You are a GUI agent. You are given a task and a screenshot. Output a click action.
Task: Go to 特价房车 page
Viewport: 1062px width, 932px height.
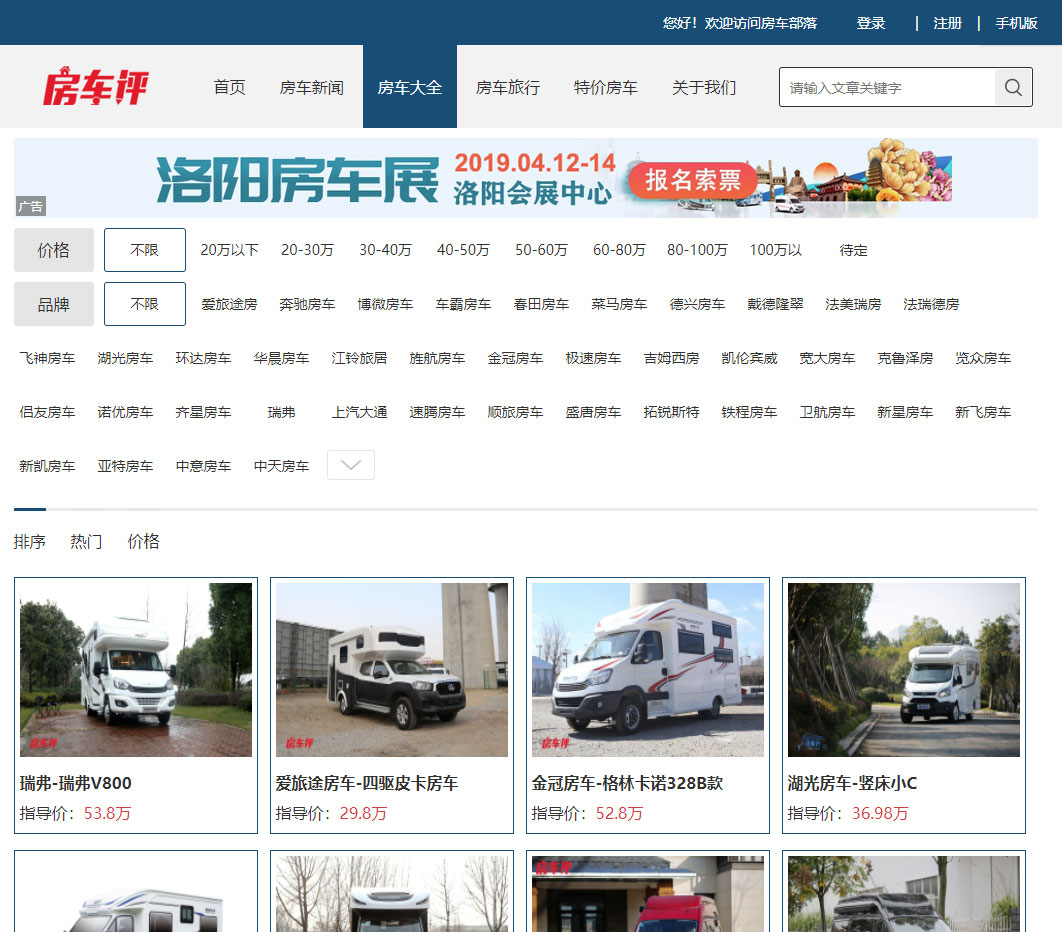[605, 87]
